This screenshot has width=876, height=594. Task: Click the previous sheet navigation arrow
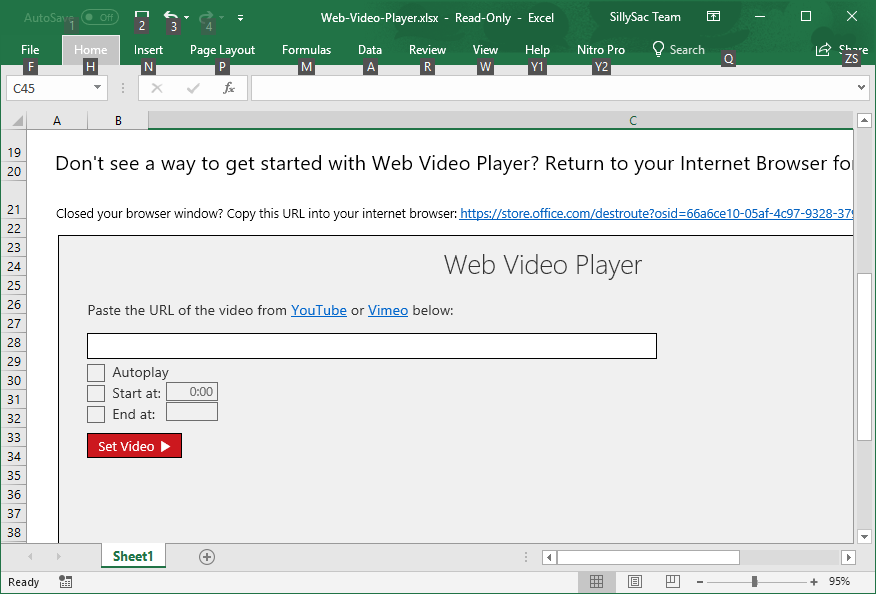click(x=30, y=557)
